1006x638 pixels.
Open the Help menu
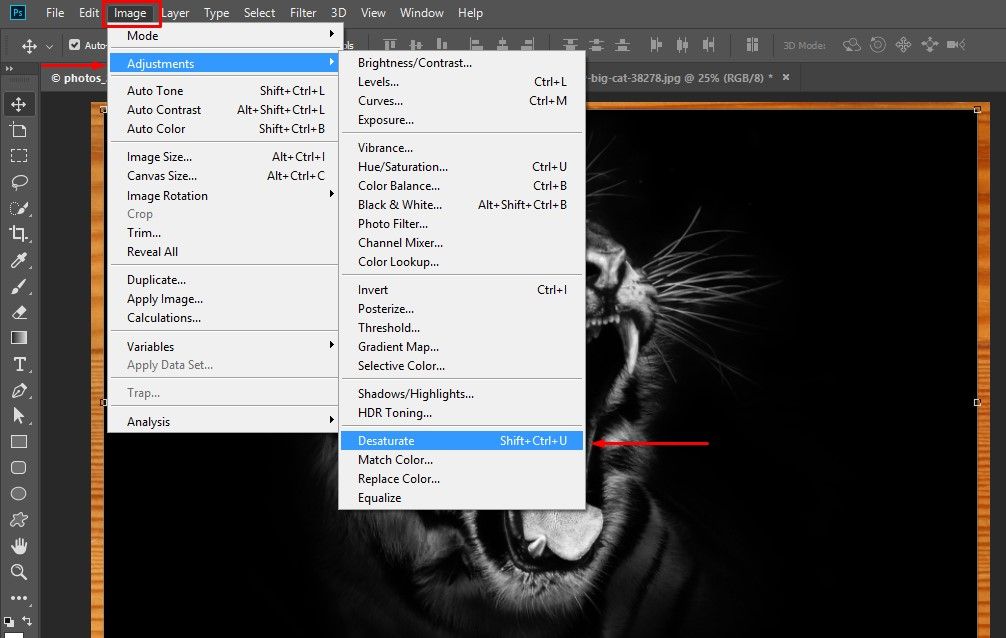coord(470,12)
